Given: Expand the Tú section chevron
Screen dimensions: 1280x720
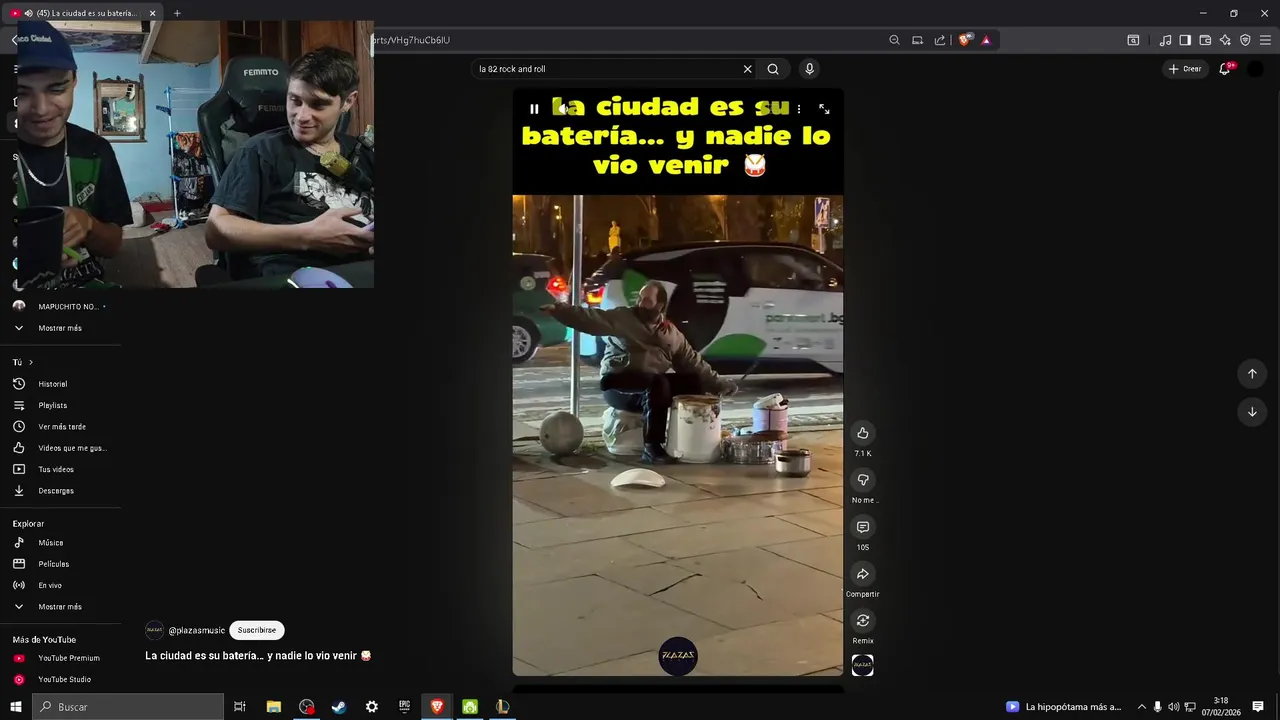Looking at the screenshot, I should click(31, 362).
